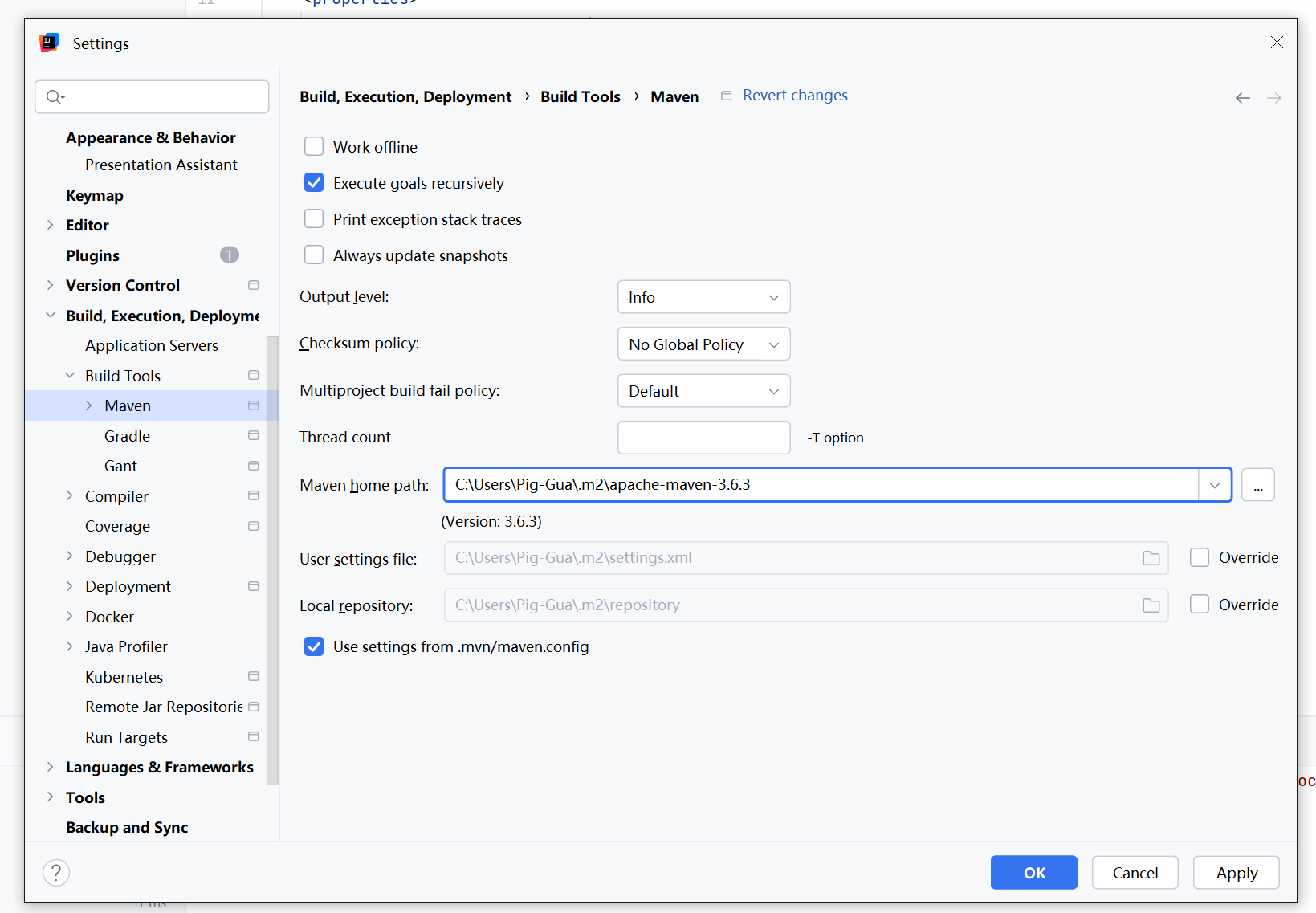Select Application Servers page
Screen dimensions: 1316x913
152,345
